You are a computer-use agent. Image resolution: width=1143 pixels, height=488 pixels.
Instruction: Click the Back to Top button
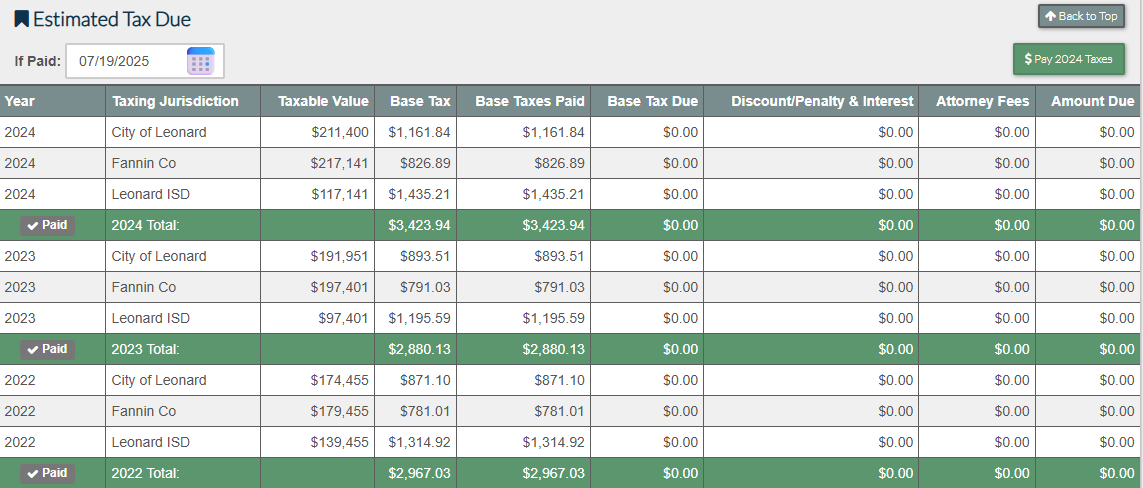tap(1081, 16)
